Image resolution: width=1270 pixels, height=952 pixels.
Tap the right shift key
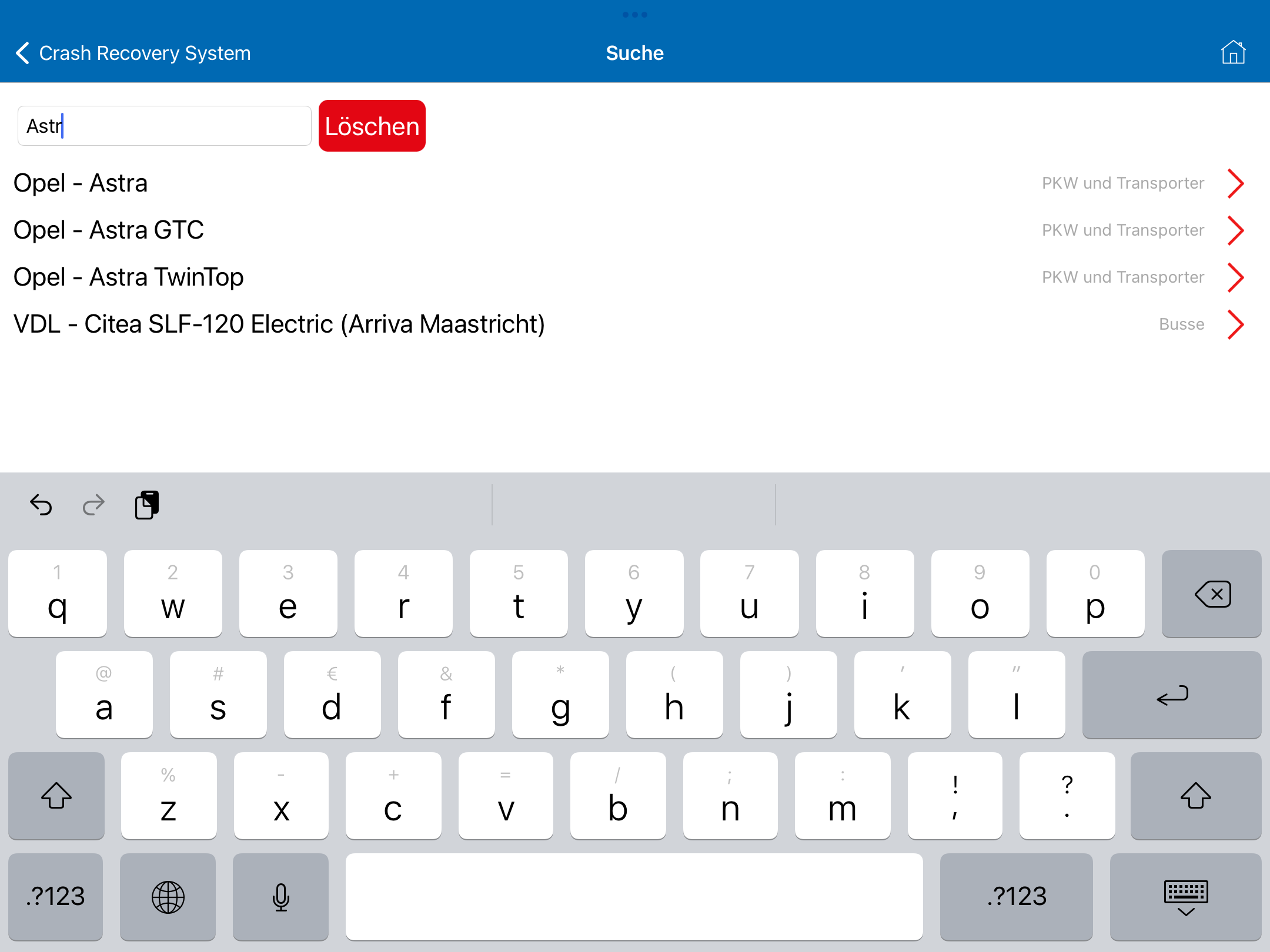click(x=1196, y=796)
